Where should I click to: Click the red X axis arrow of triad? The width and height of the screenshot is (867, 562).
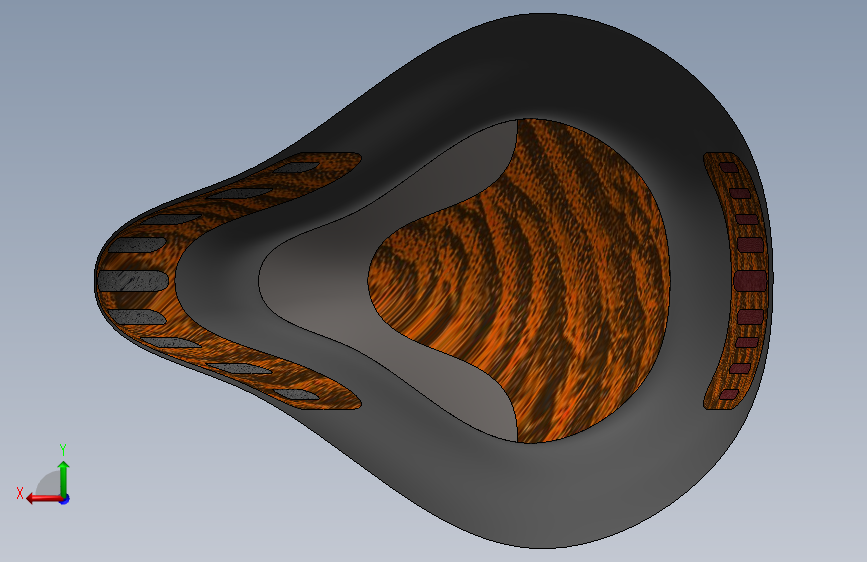pos(43,499)
